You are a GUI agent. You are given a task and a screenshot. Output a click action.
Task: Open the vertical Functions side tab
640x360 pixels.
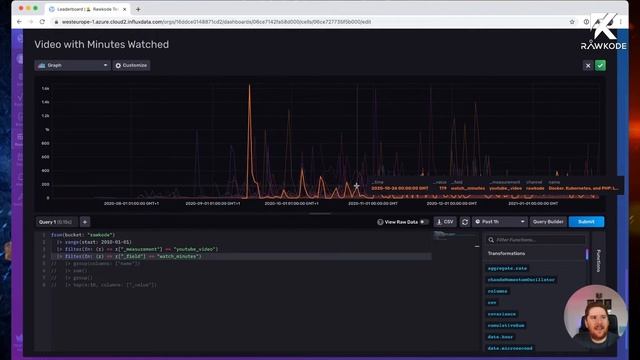pyautogui.click(x=598, y=260)
